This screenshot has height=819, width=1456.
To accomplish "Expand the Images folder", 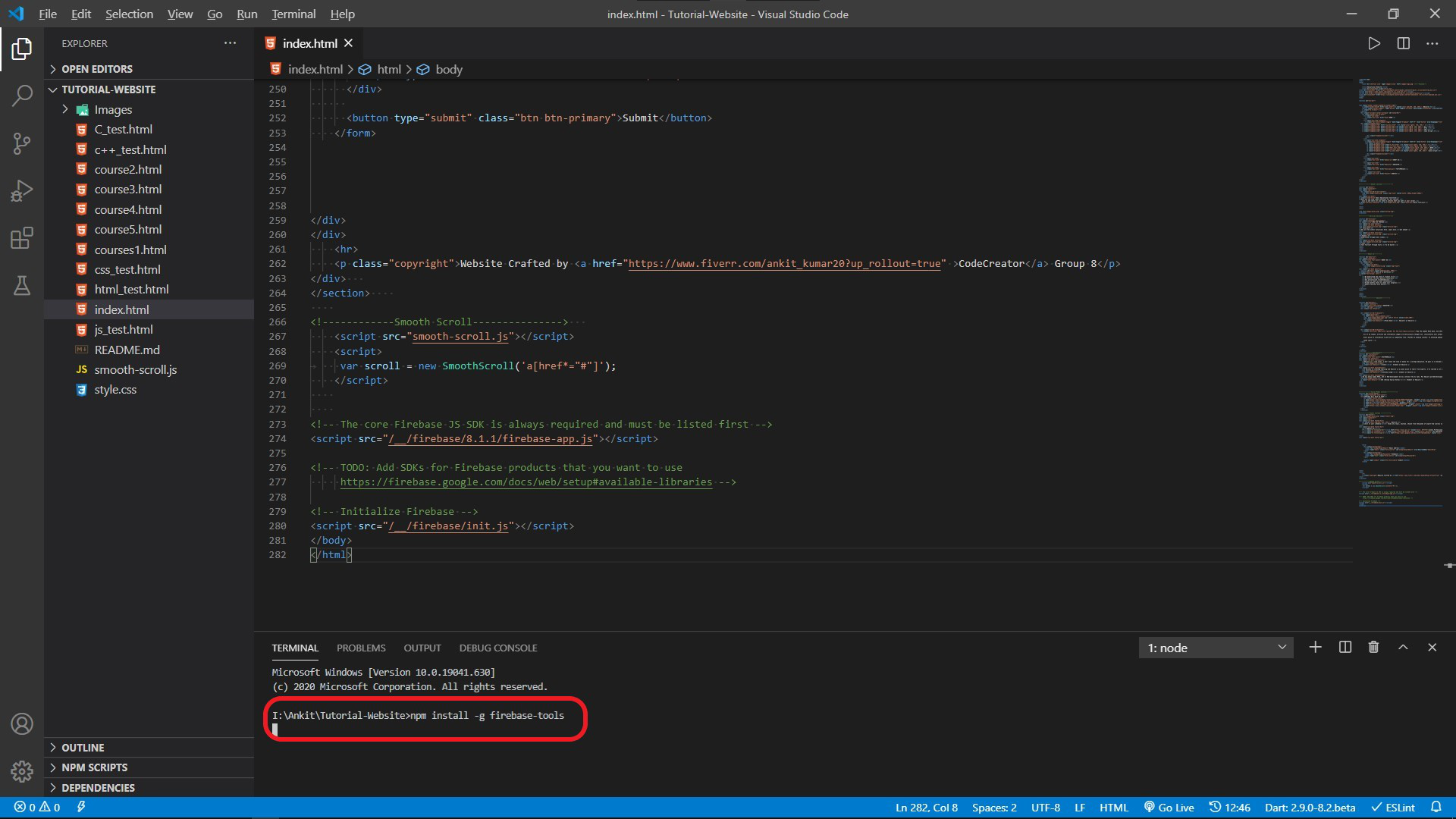I will click(x=113, y=110).
